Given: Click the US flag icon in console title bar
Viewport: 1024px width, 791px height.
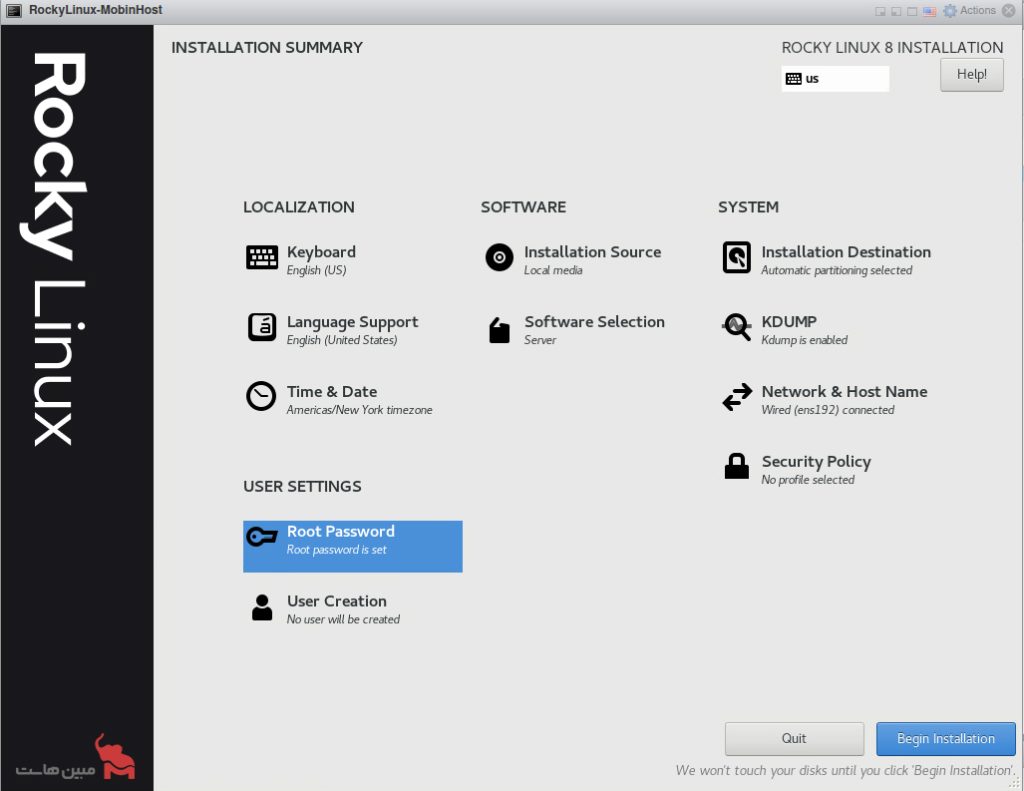Looking at the screenshot, I should (x=930, y=11).
